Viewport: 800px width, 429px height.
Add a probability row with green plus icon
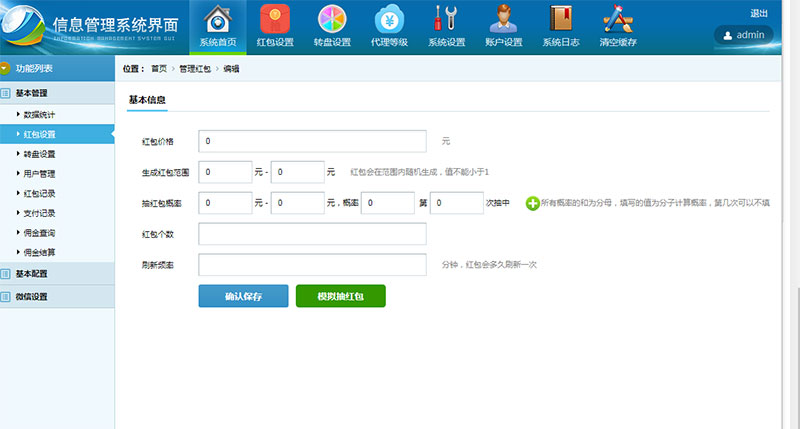click(x=532, y=203)
